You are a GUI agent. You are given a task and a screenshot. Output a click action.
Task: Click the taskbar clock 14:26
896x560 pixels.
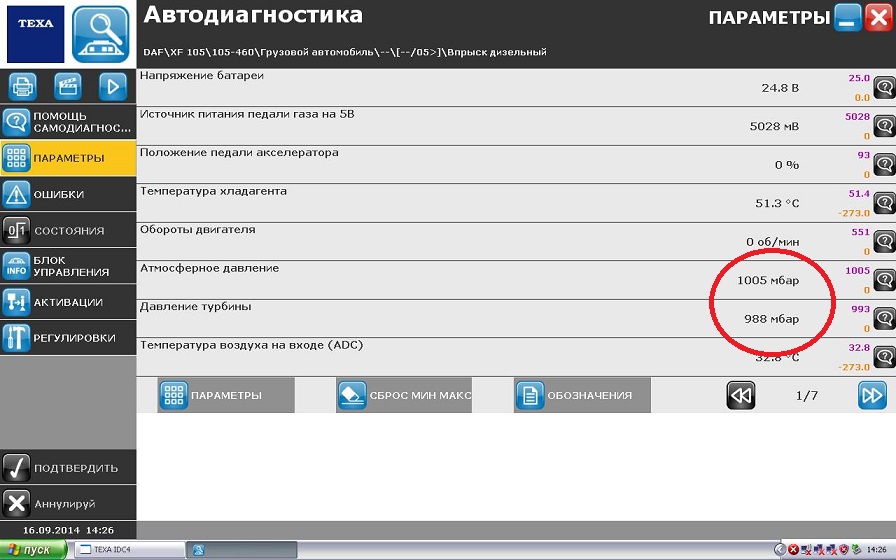(876, 550)
